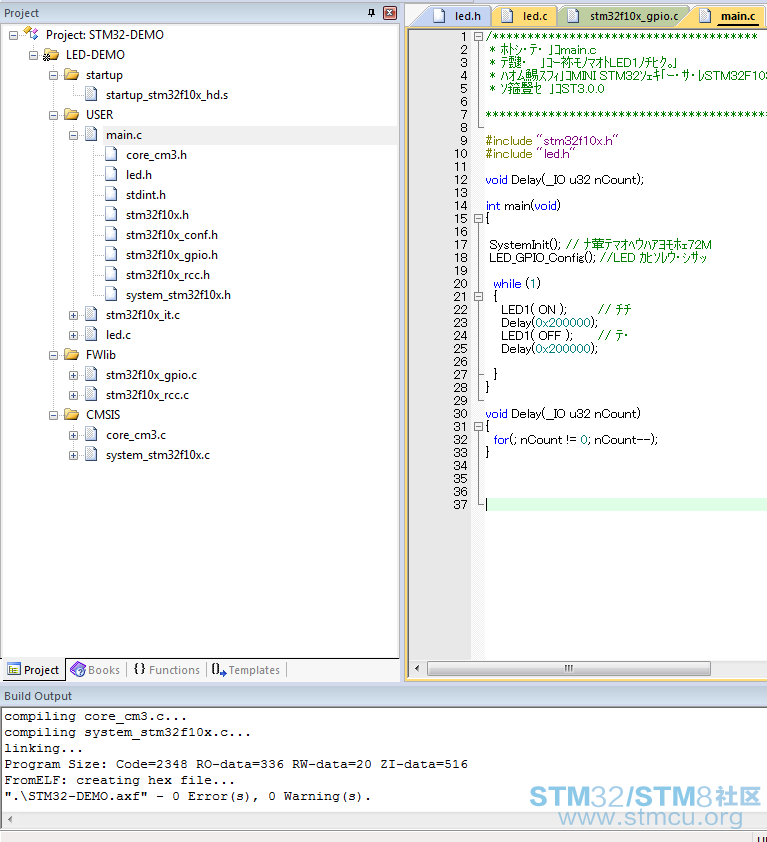Viewport: 767px width, 842px height.
Task: Select stm32f10x_it.c in the tree
Action: click(143, 315)
